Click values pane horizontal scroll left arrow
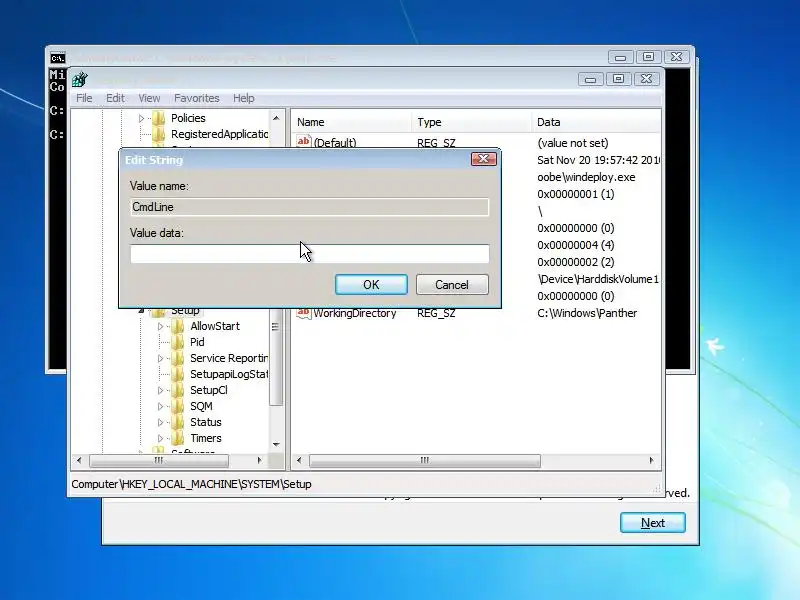Image resolution: width=800 pixels, height=600 pixels. [x=299, y=460]
